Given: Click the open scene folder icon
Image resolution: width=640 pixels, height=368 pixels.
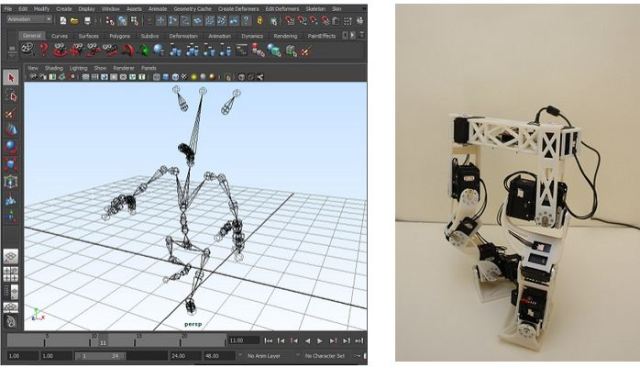Looking at the screenshot, I should (x=75, y=21).
